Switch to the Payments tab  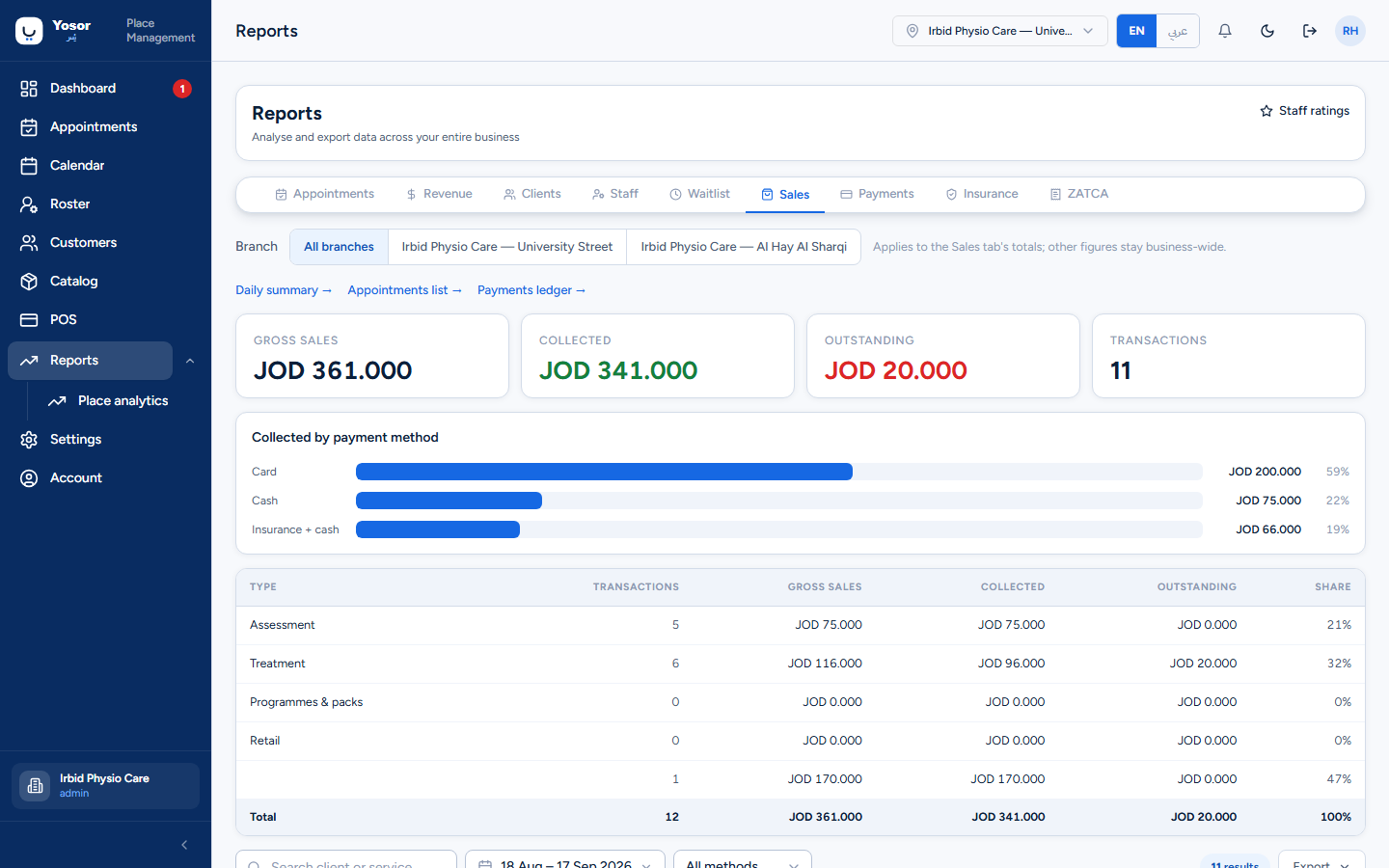877,194
